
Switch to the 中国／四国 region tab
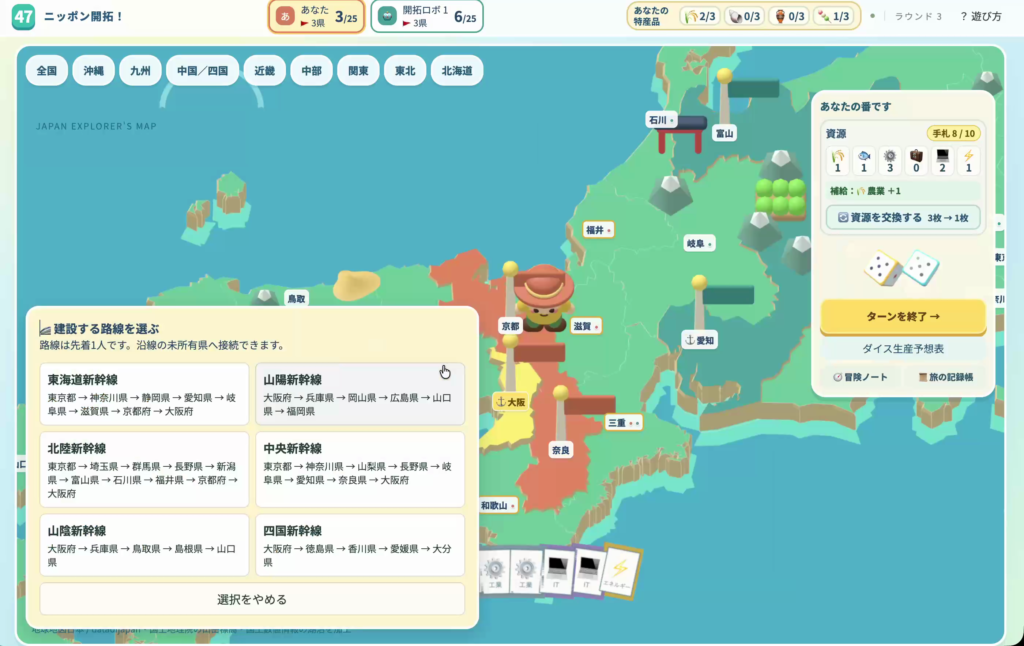coord(202,71)
